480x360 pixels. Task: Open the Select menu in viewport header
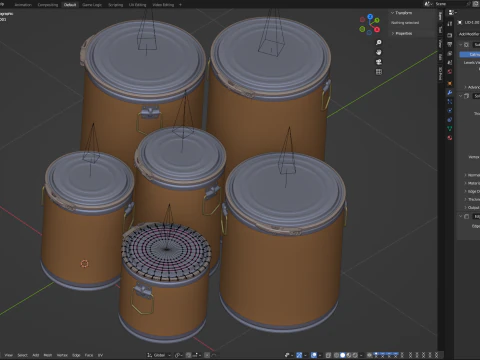click(x=22, y=355)
